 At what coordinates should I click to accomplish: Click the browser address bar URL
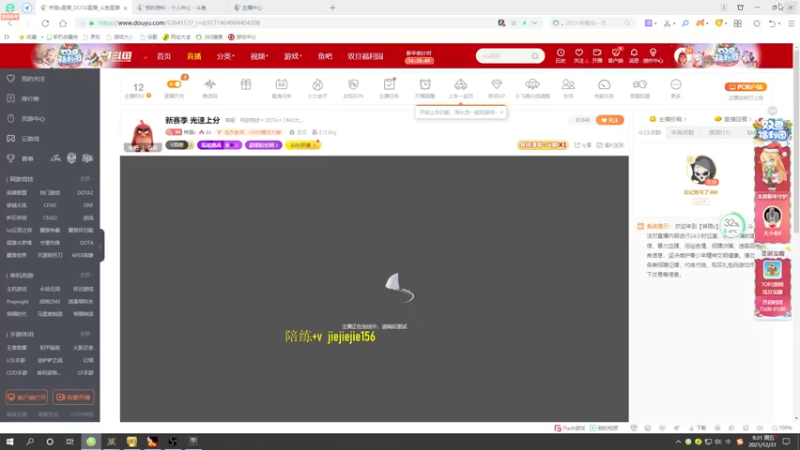(179, 23)
